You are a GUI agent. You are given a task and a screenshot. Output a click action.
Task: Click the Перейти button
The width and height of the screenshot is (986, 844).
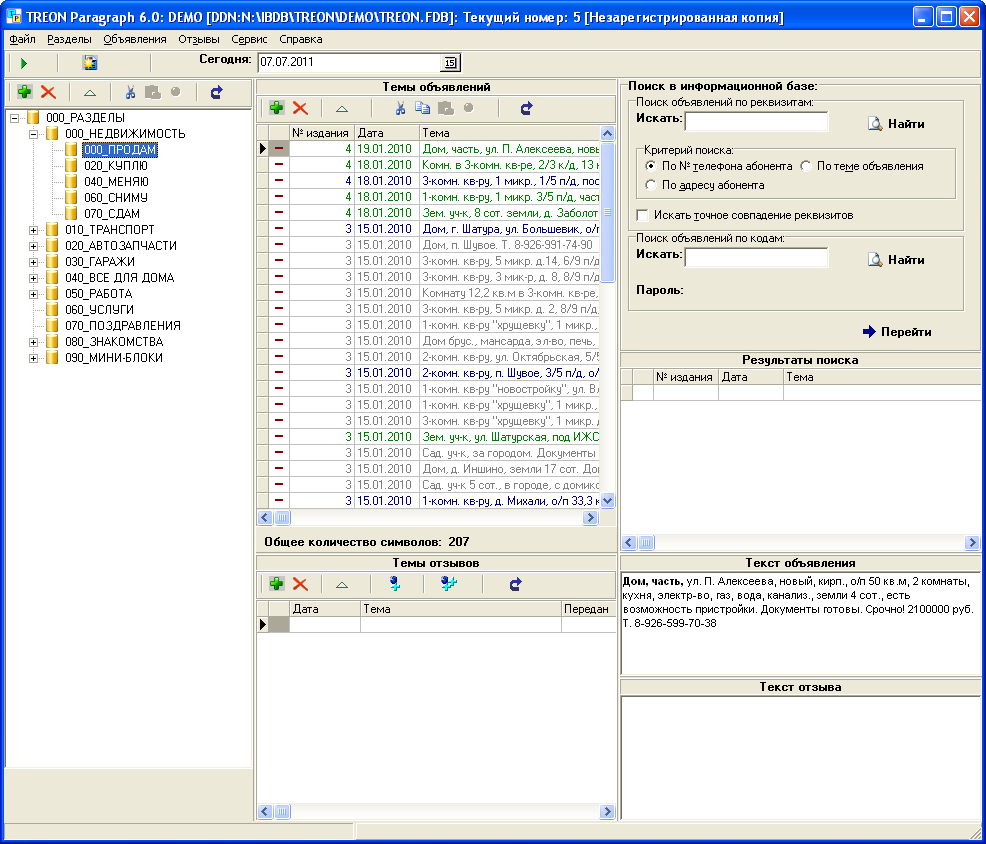(897, 332)
